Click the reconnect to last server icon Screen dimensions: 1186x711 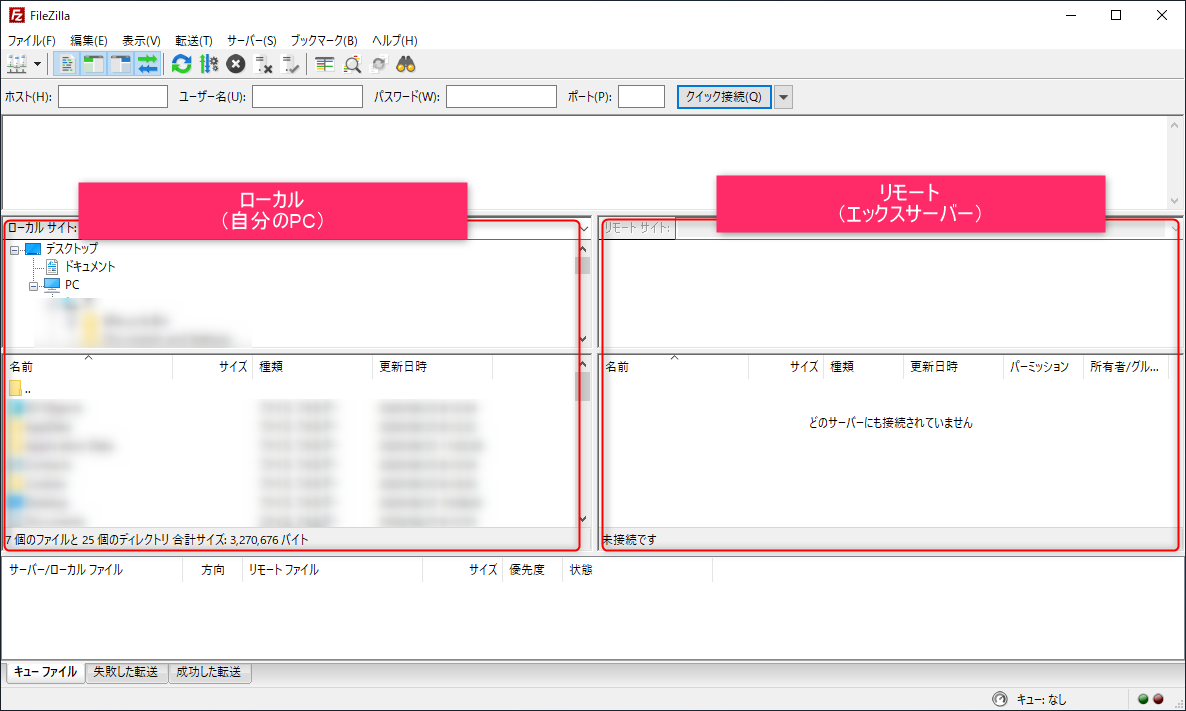(x=290, y=64)
